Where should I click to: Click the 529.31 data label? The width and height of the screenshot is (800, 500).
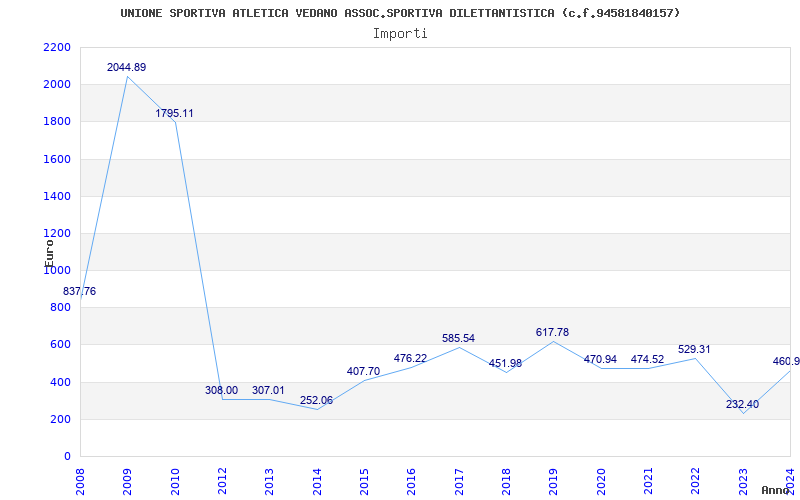(x=694, y=349)
